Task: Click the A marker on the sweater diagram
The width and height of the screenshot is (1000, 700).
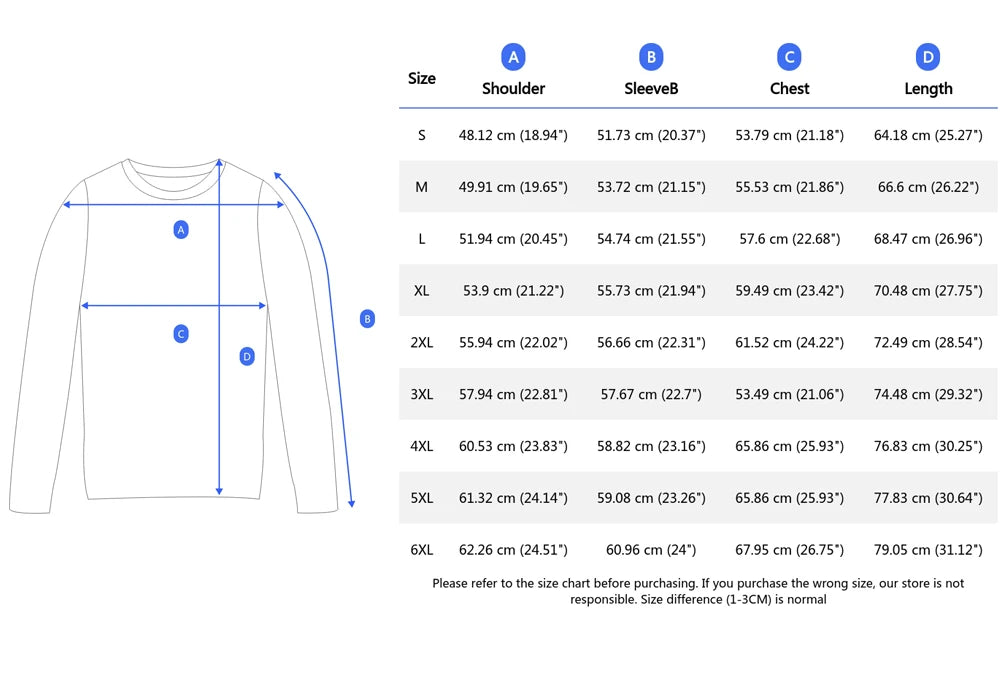Action: coord(181,230)
